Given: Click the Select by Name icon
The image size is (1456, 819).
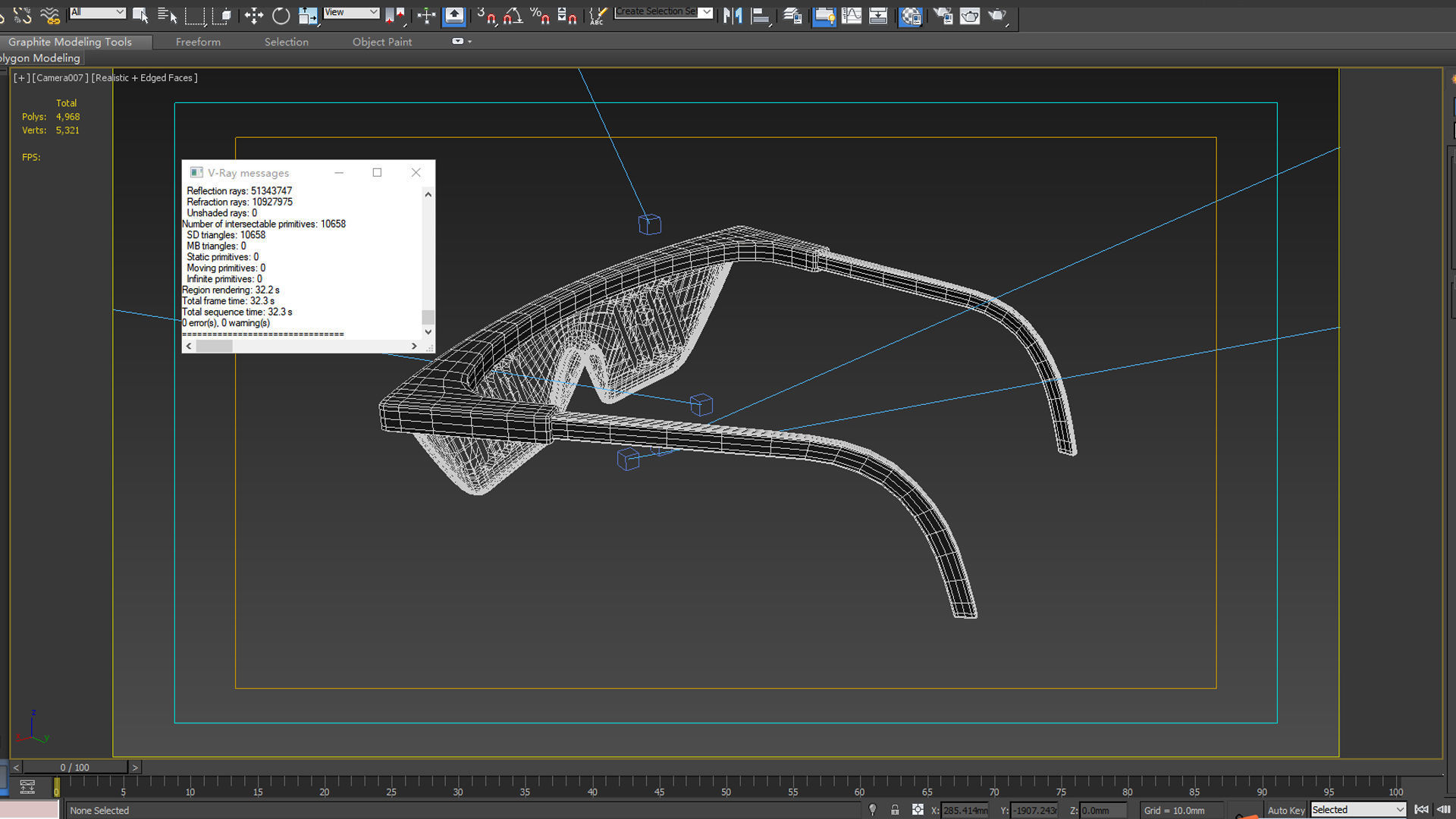Looking at the screenshot, I should coord(167,15).
